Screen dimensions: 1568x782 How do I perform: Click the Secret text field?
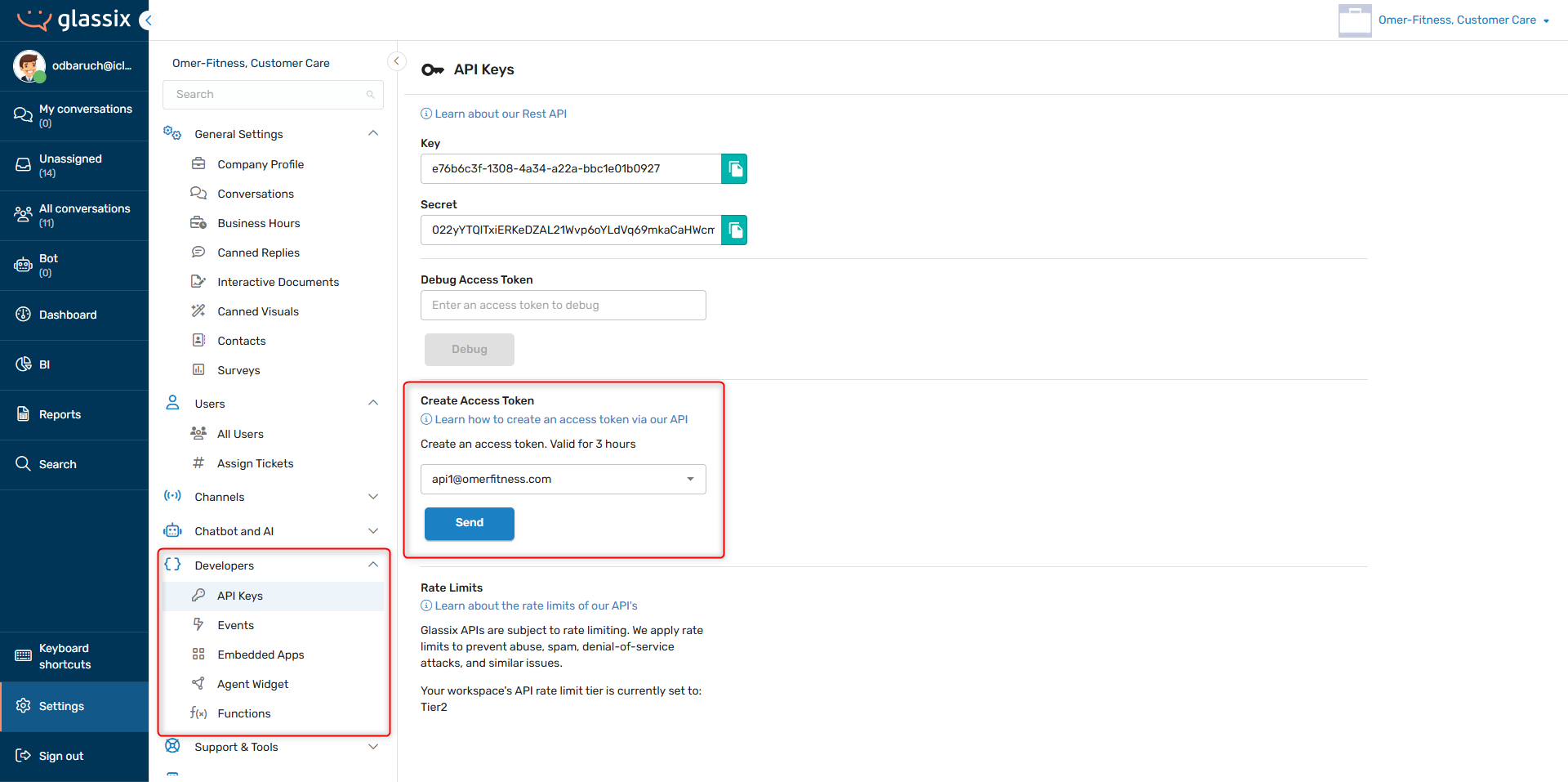[571, 230]
